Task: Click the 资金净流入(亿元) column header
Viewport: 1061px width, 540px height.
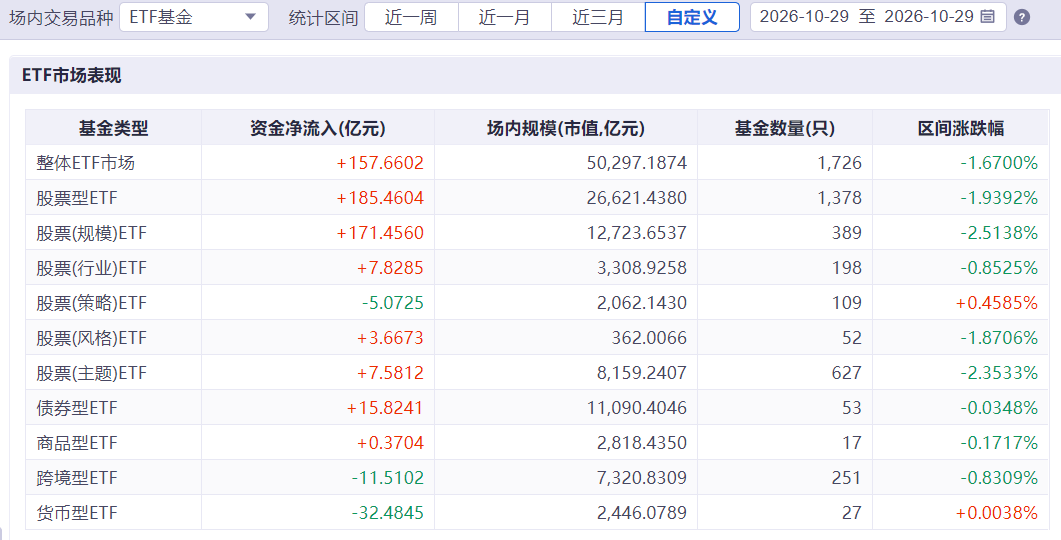Action: [317, 128]
